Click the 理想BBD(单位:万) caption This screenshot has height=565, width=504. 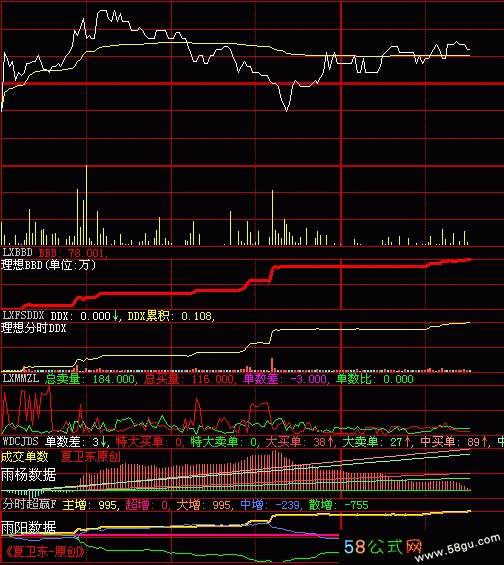(x=49, y=265)
